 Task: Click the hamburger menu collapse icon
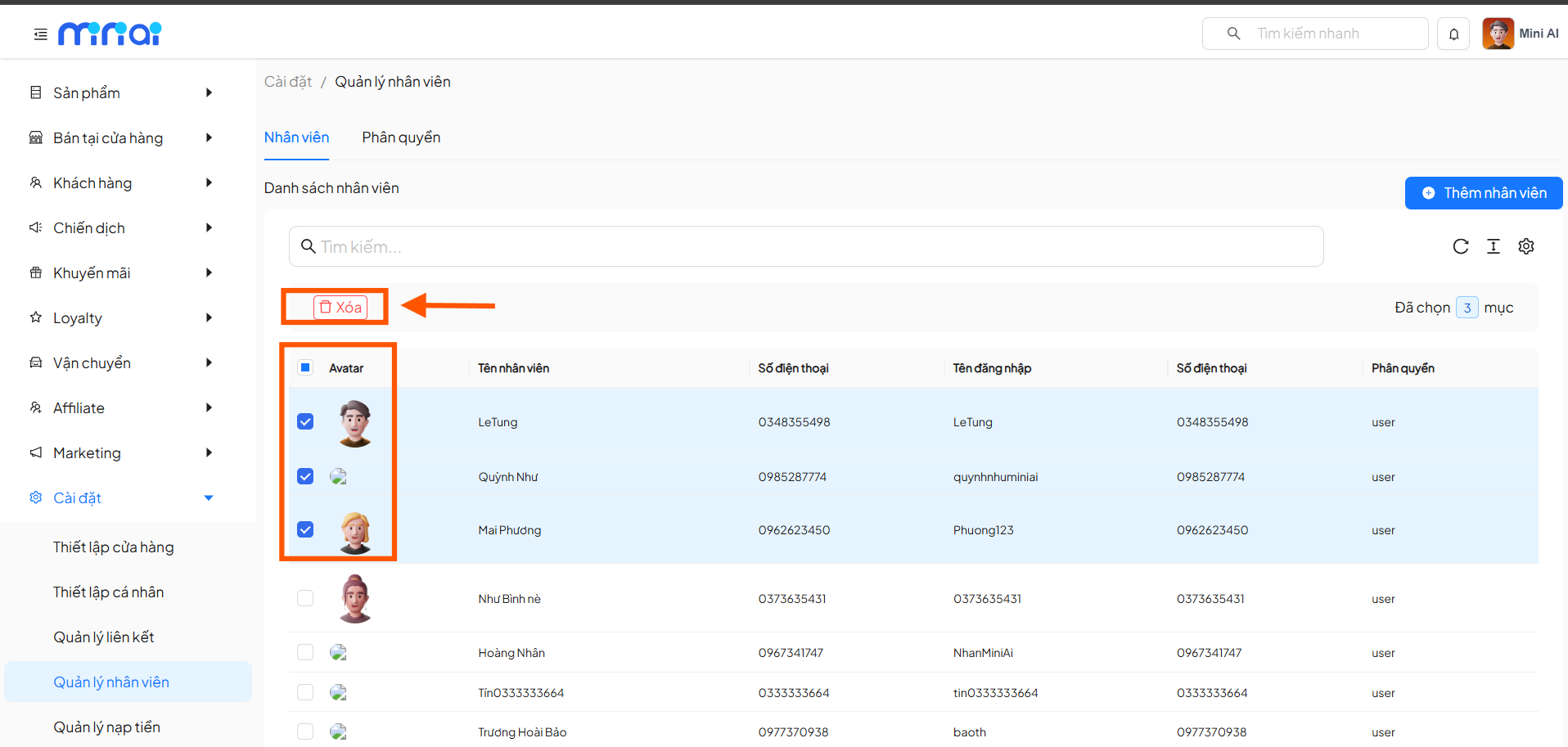tap(40, 34)
